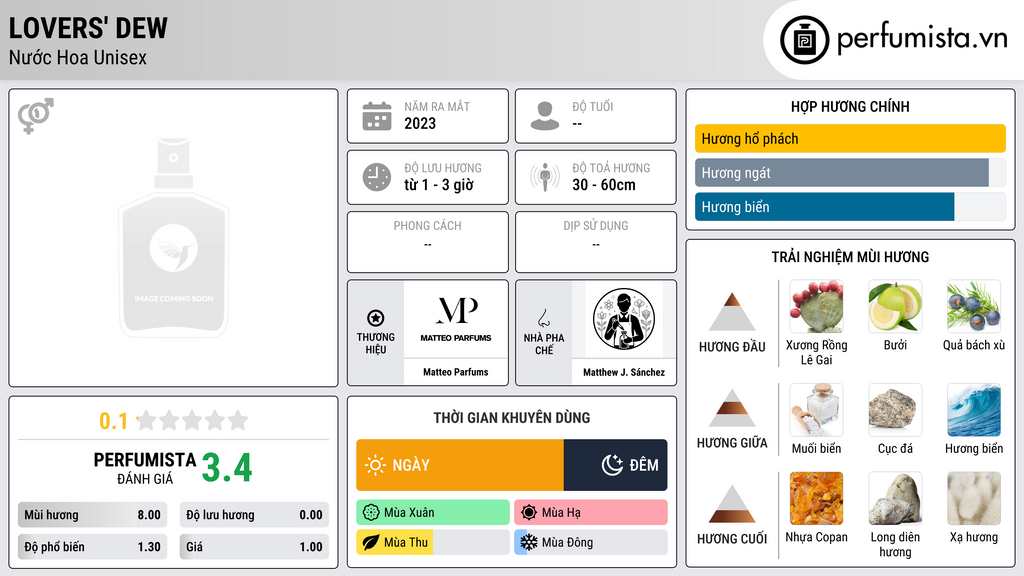
Task: Click the star badge brand icon
Action: 376,318
